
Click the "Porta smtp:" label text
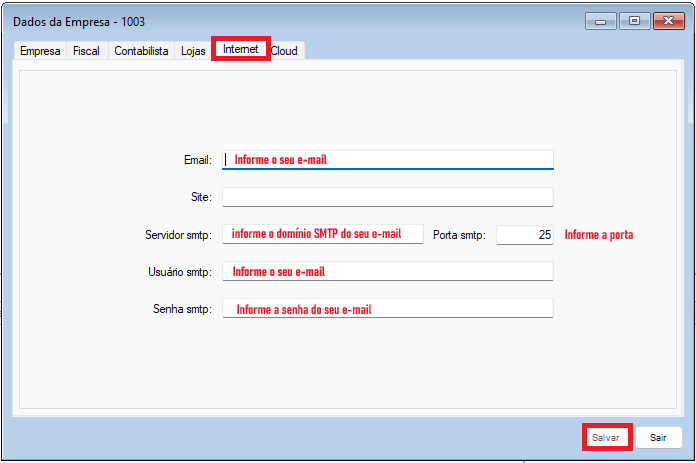click(459, 235)
